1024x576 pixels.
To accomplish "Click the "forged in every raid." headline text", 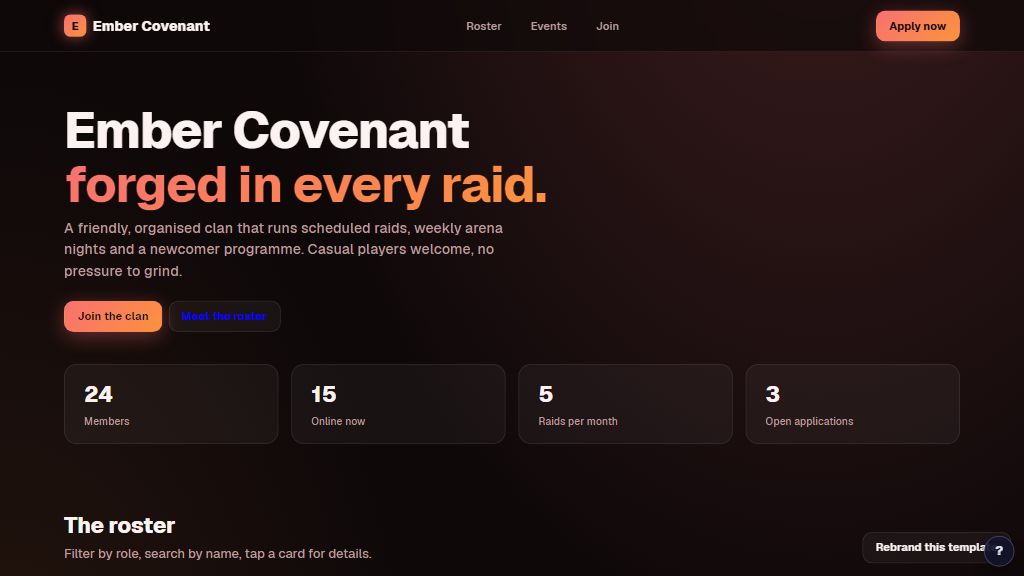I will 306,186.
